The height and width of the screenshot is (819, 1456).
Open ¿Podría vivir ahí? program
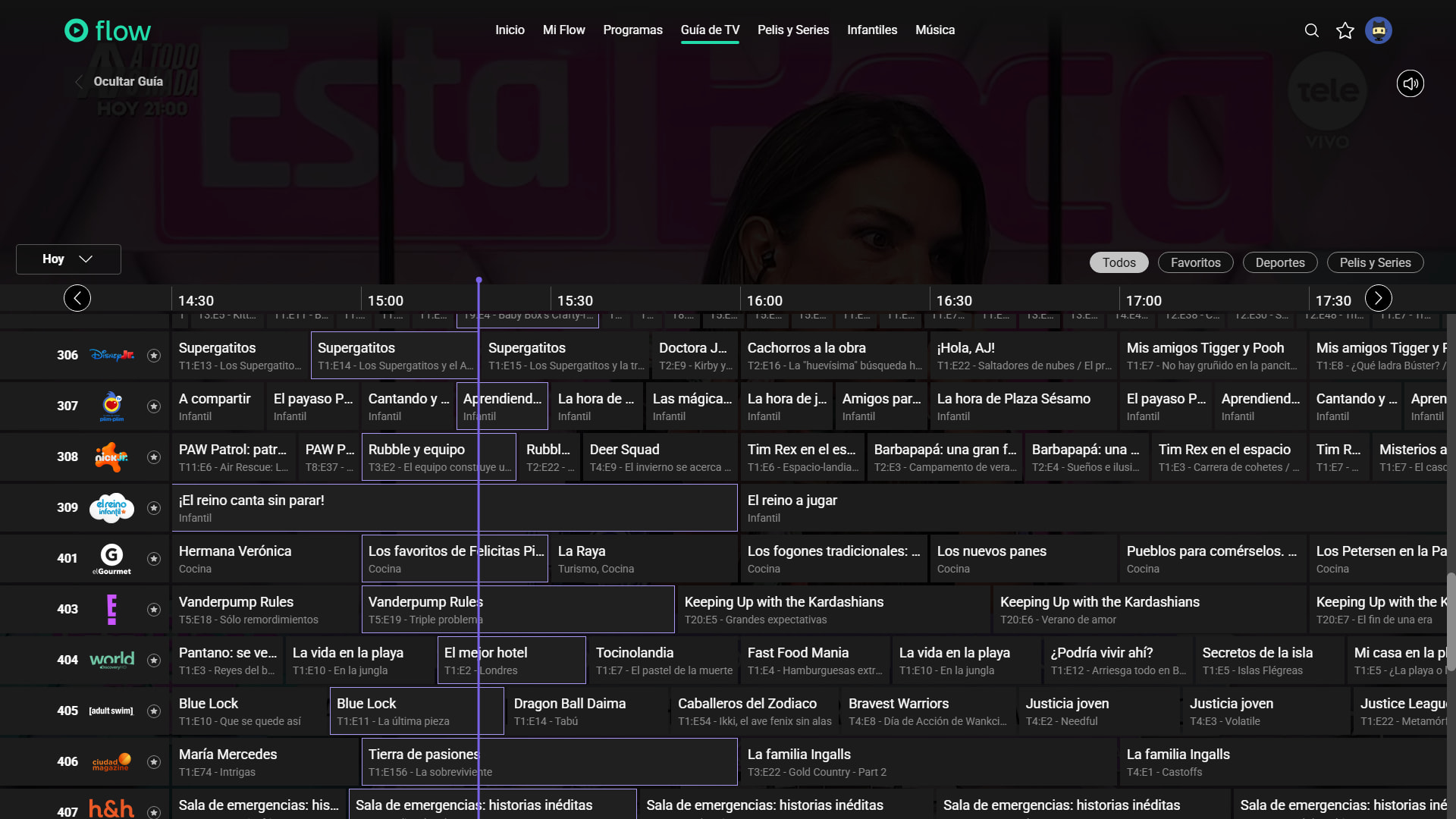coord(1119,661)
